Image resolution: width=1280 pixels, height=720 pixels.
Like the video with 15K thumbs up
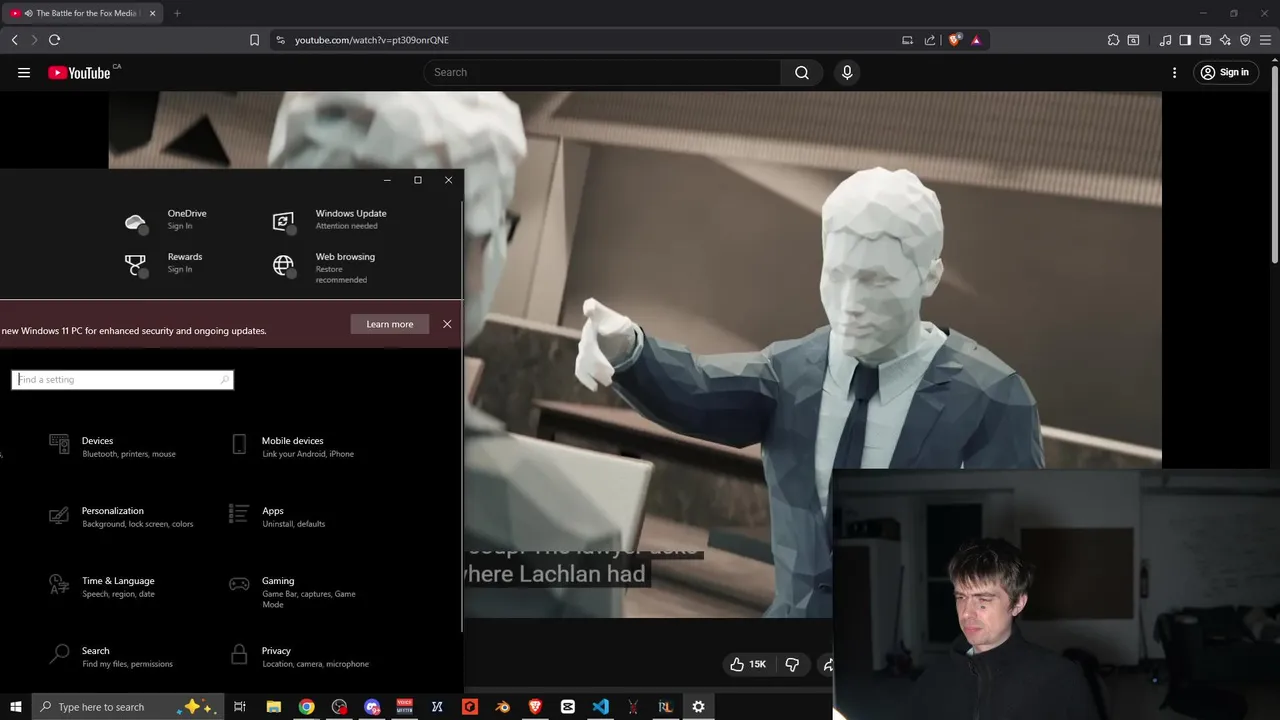748,664
